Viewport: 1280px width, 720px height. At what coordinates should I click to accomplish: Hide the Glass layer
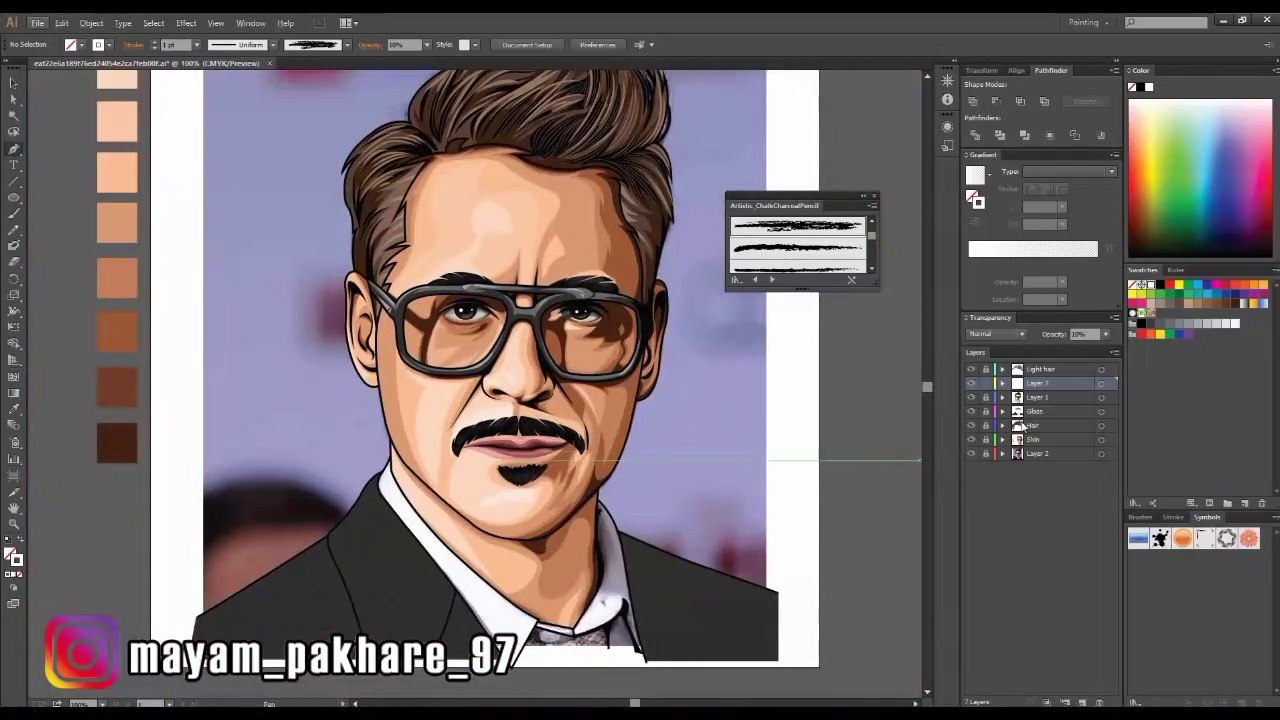tap(971, 411)
